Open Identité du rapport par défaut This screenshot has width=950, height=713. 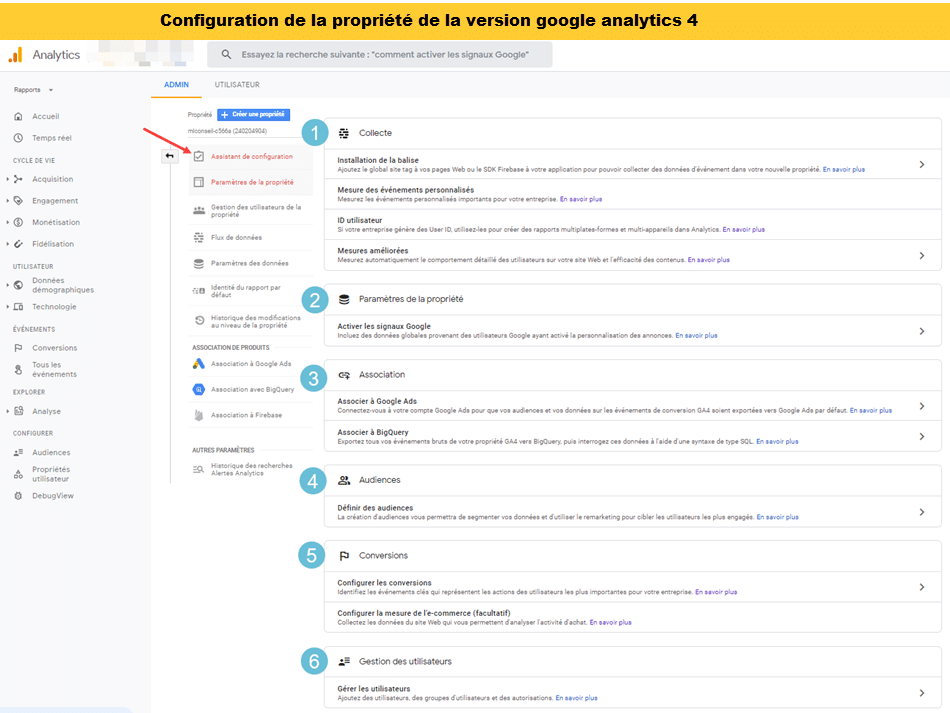click(x=251, y=291)
